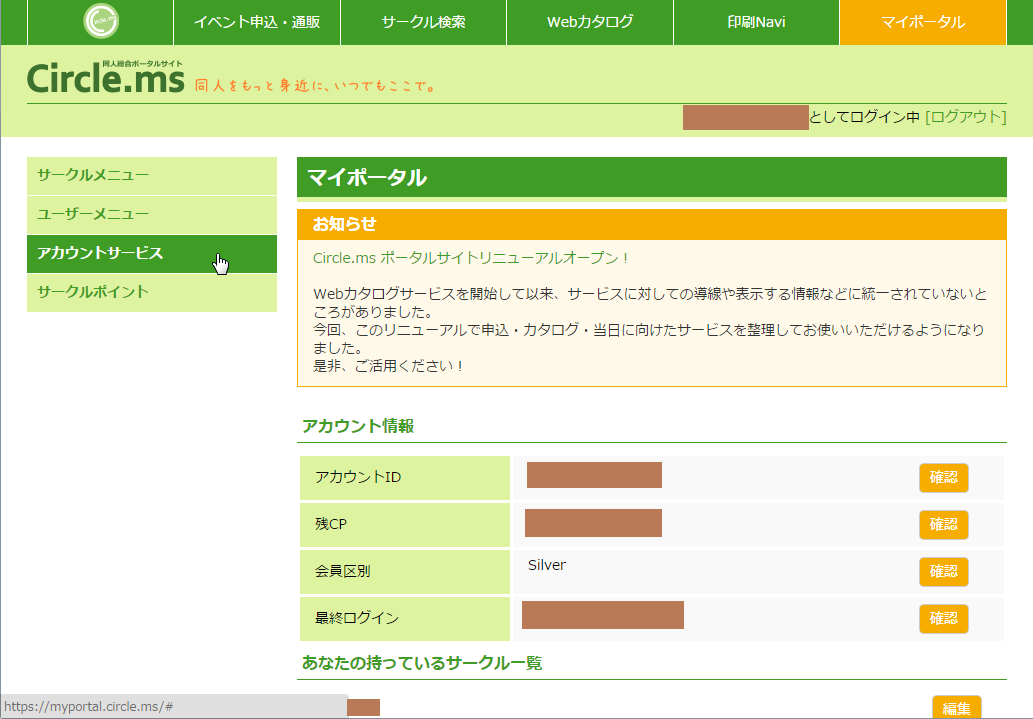This screenshot has height=719, width=1033.
Task: Click the large Circle.ms site logo
Action: (105, 77)
